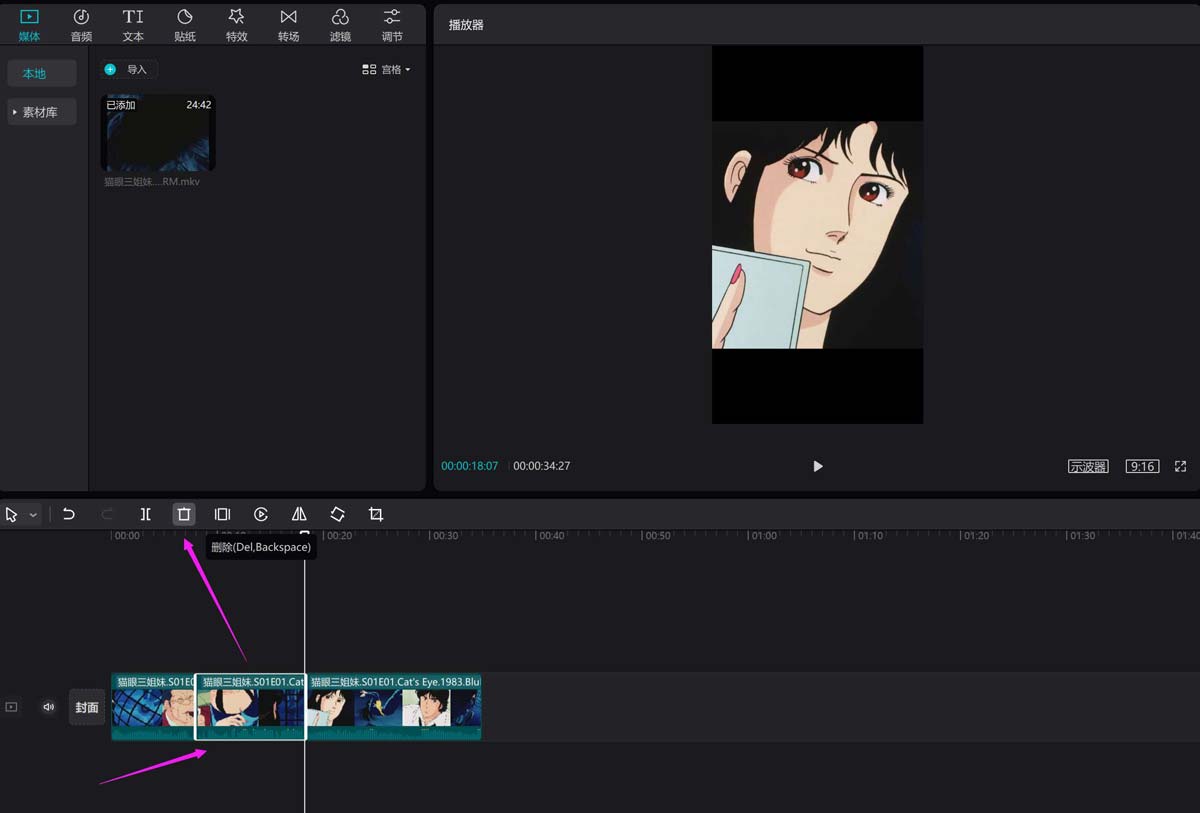Screen dimensions: 1200x813
Task: Play the preview in the player
Action: coord(818,466)
